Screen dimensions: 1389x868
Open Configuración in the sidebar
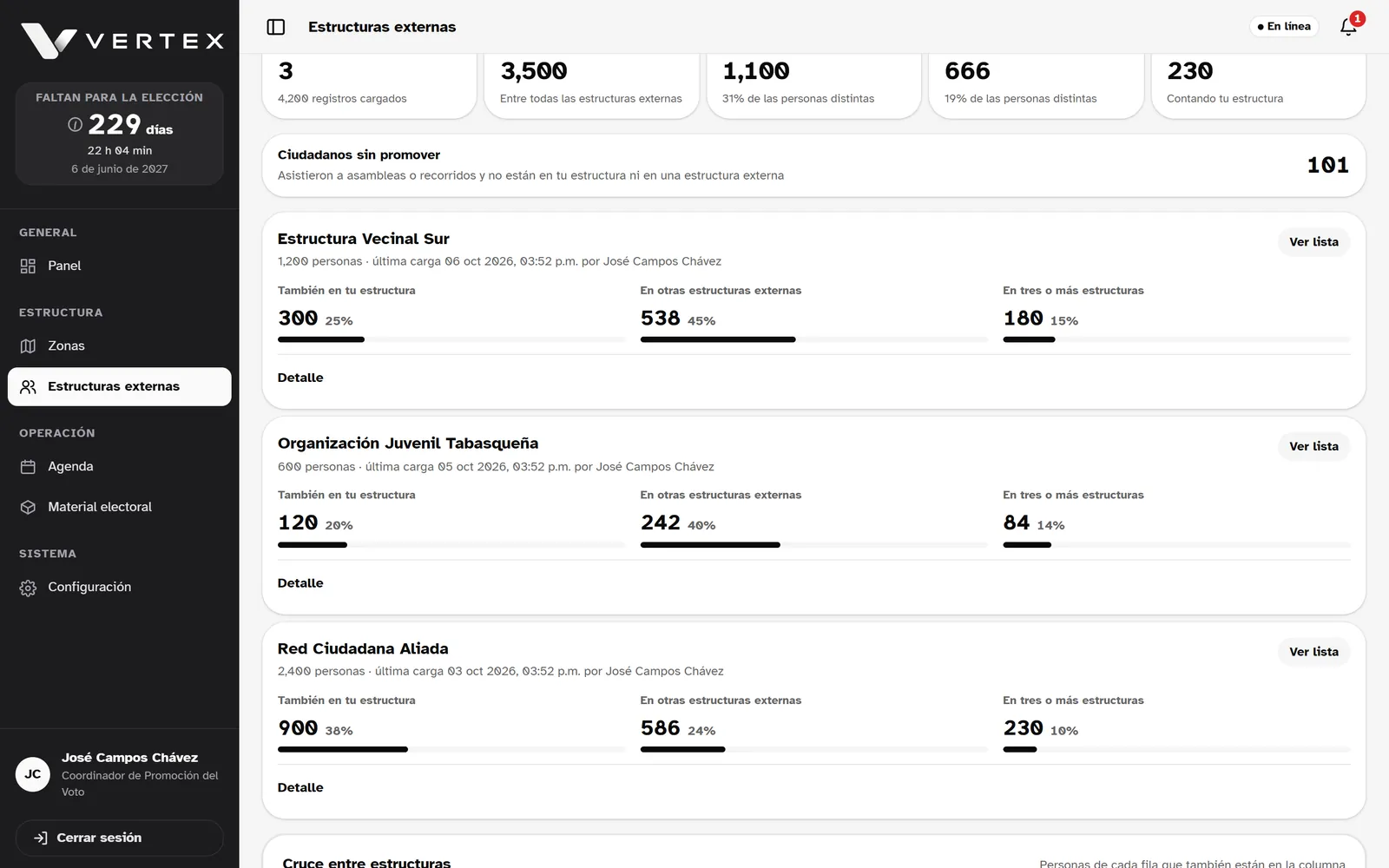[120, 588]
